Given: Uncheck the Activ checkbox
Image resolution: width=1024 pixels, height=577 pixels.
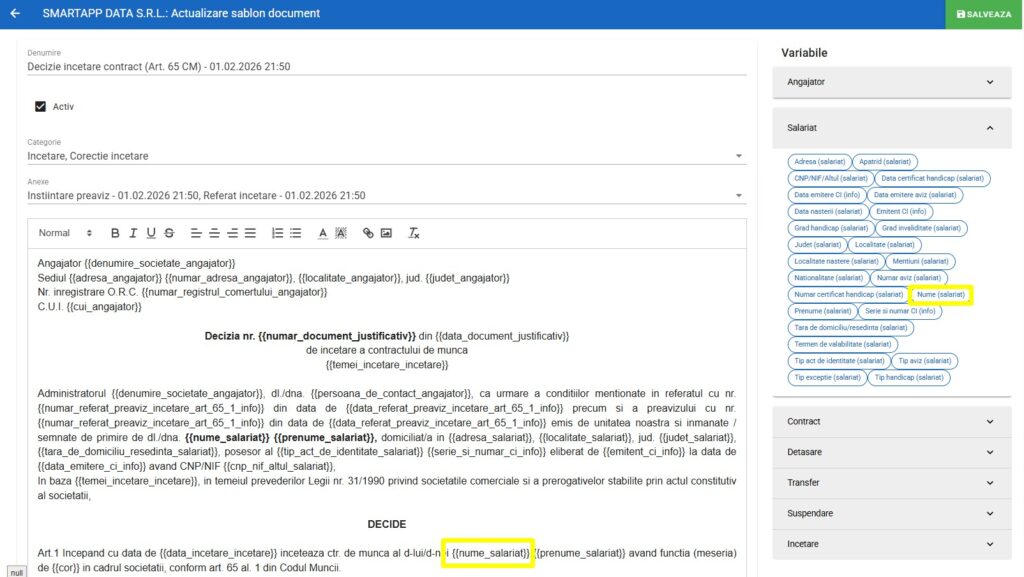Looking at the screenshot, I should click(41, 106).
